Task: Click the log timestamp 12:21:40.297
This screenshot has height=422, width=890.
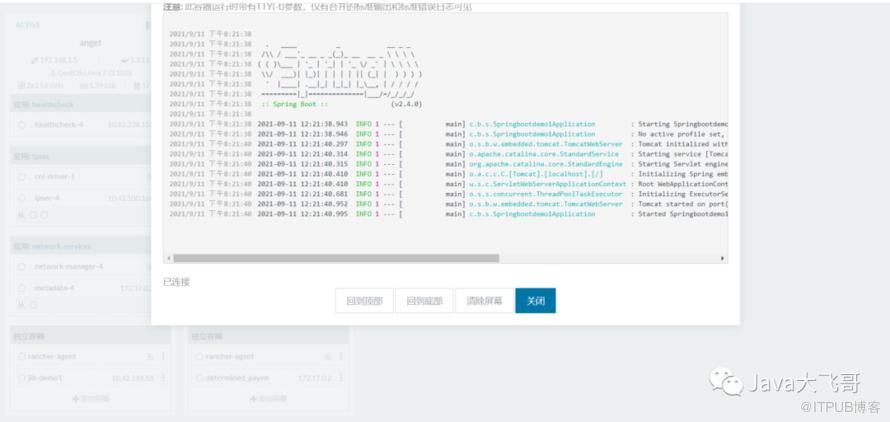Action: (325, 144)
